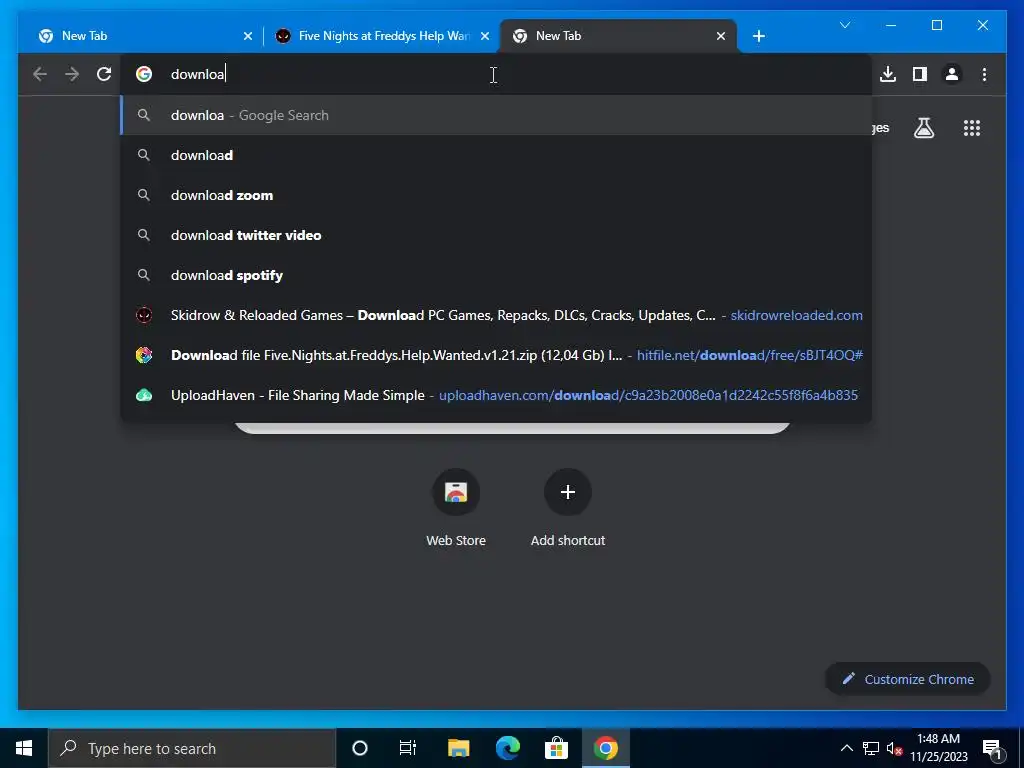Choose the 'download zoom' suggestion
This screenshot has height=768, width=1024.
pyautogui.click(x=496, y=195)
